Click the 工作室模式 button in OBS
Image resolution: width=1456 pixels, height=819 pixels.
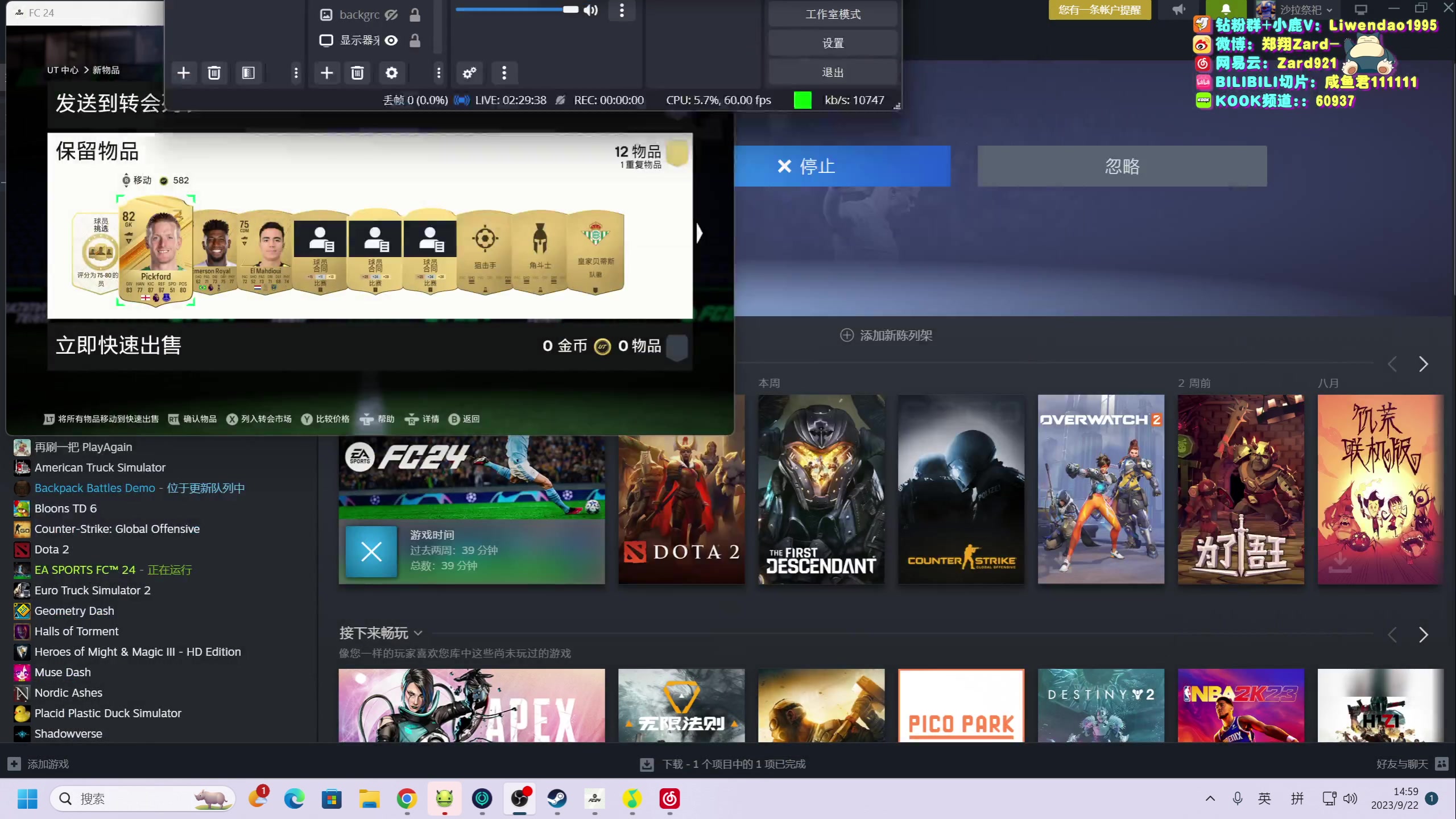pos(833,14)
